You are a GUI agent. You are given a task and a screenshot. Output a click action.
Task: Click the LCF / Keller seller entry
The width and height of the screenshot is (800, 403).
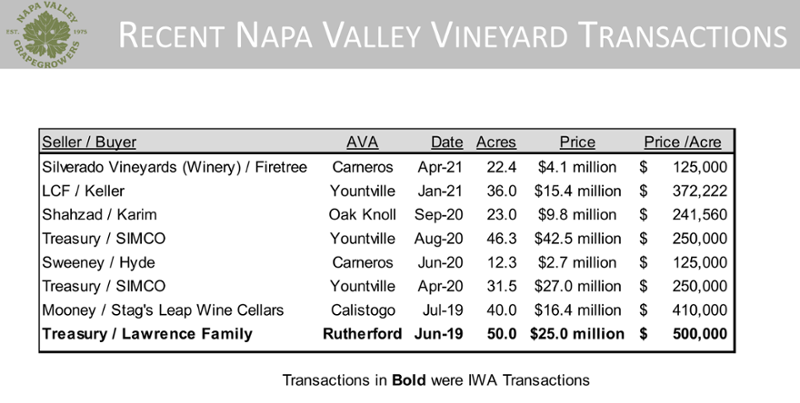click(83, 191)
